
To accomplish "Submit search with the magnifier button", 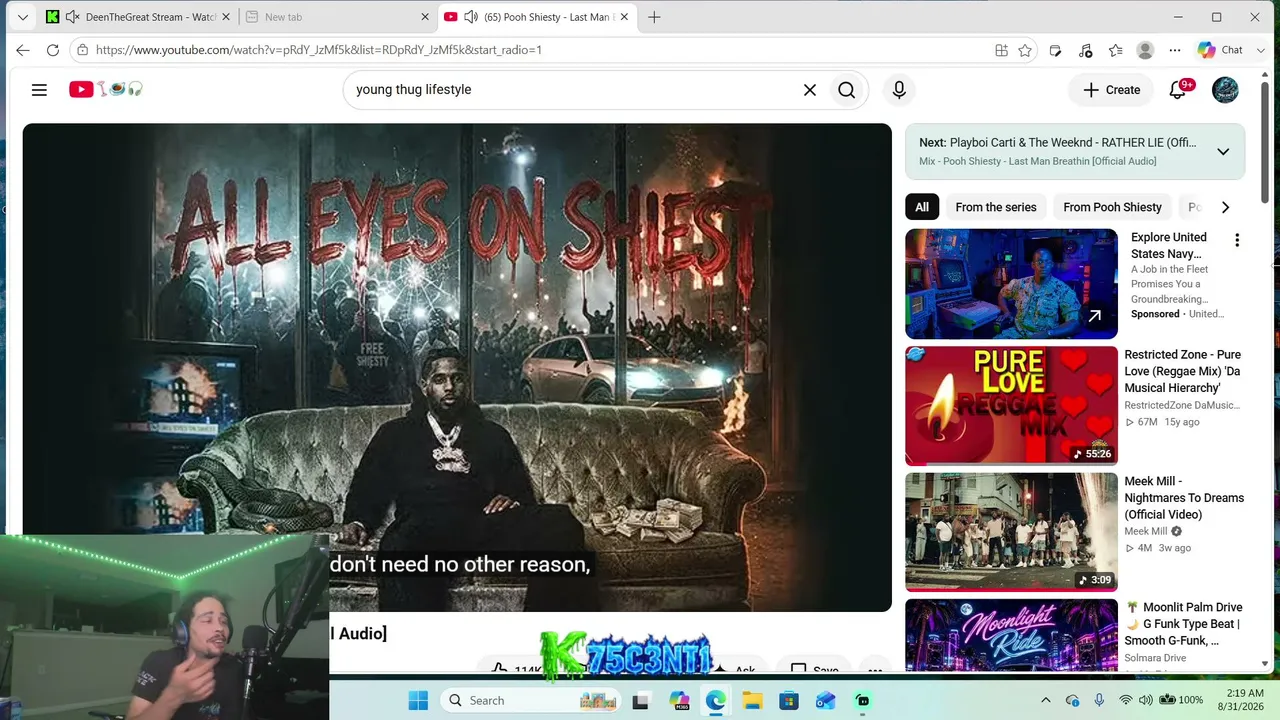I will tap(847, 90).
